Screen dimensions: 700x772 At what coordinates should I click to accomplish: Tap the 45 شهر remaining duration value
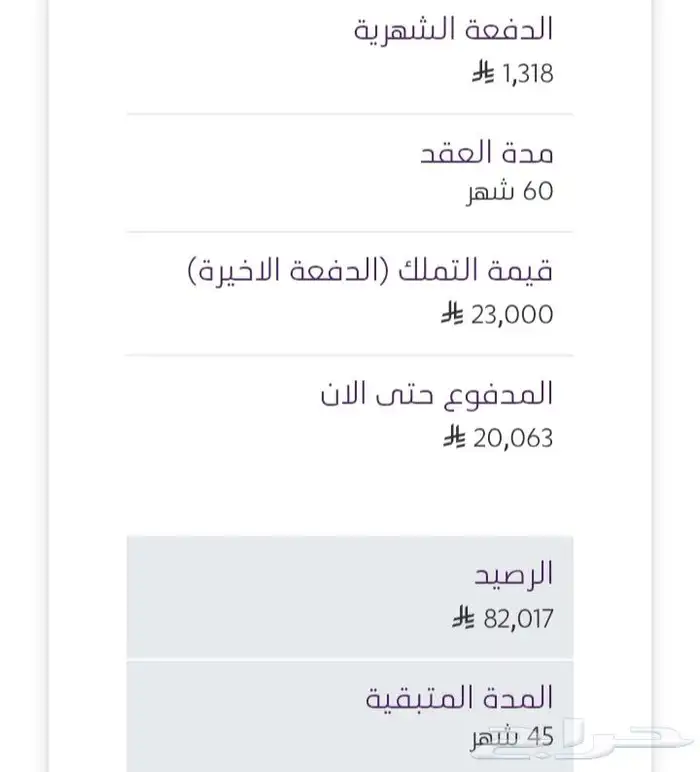tap(513, 738)
